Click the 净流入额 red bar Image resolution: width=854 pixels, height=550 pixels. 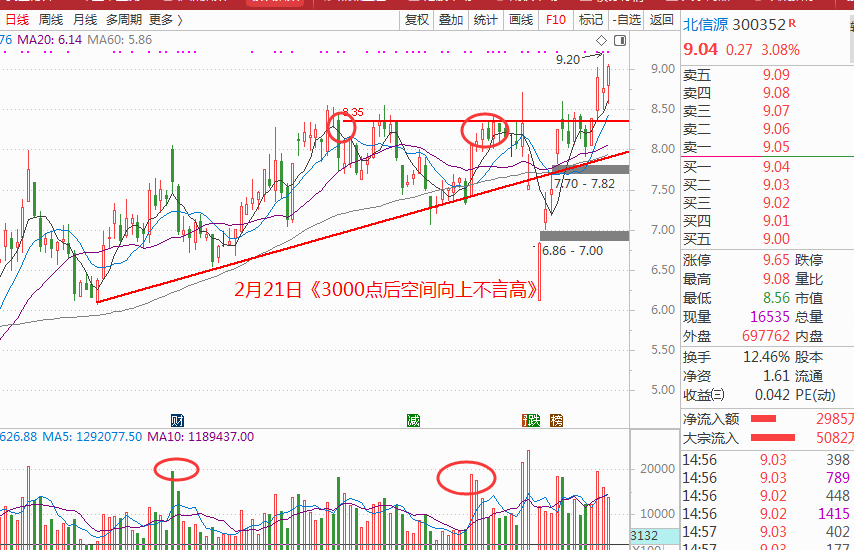pos(763,419)
